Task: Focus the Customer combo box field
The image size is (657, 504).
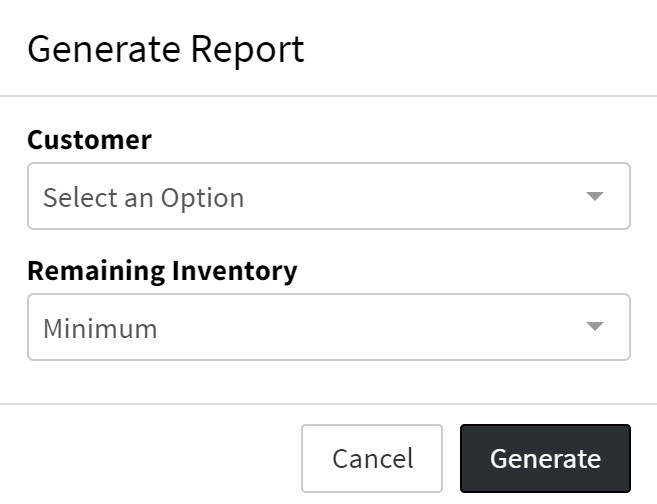Action: 328,196
